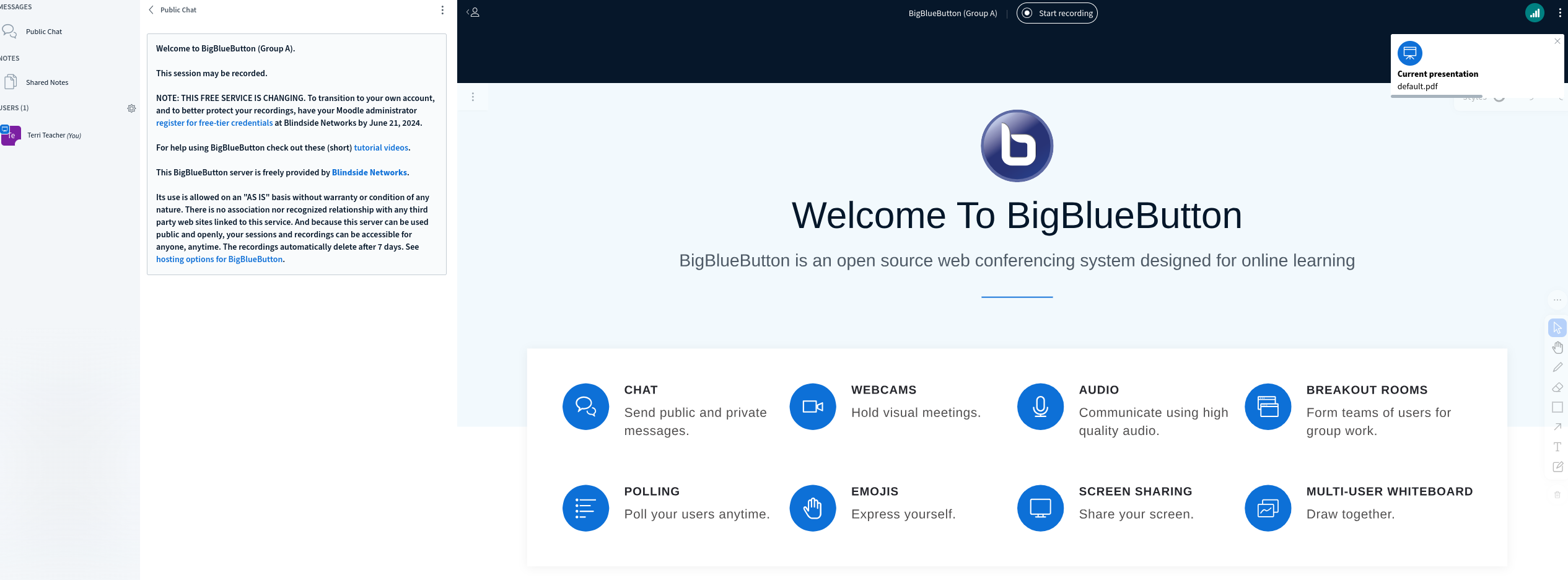Follow the register for free-tier credentials link
1568x580 pixels.
click(x=214, y=123)
